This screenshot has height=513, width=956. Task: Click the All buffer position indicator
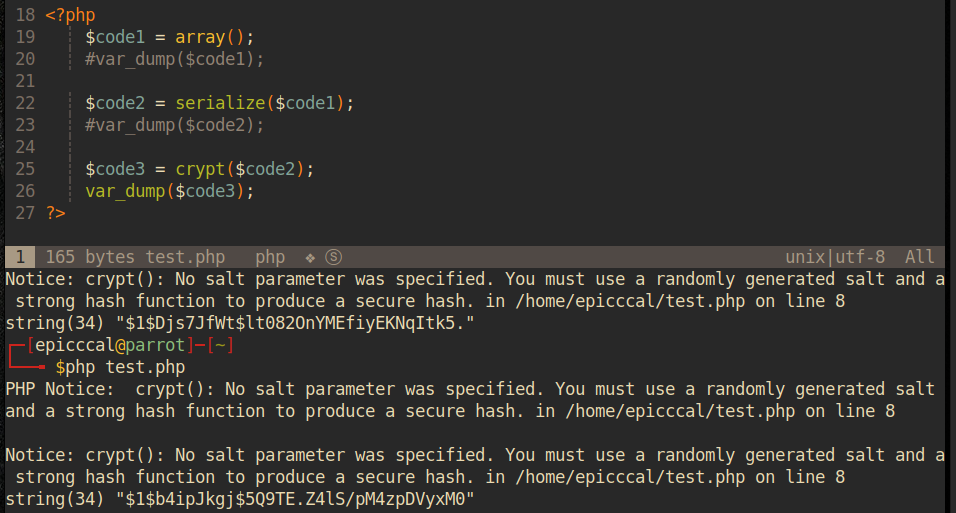point(919,257)
